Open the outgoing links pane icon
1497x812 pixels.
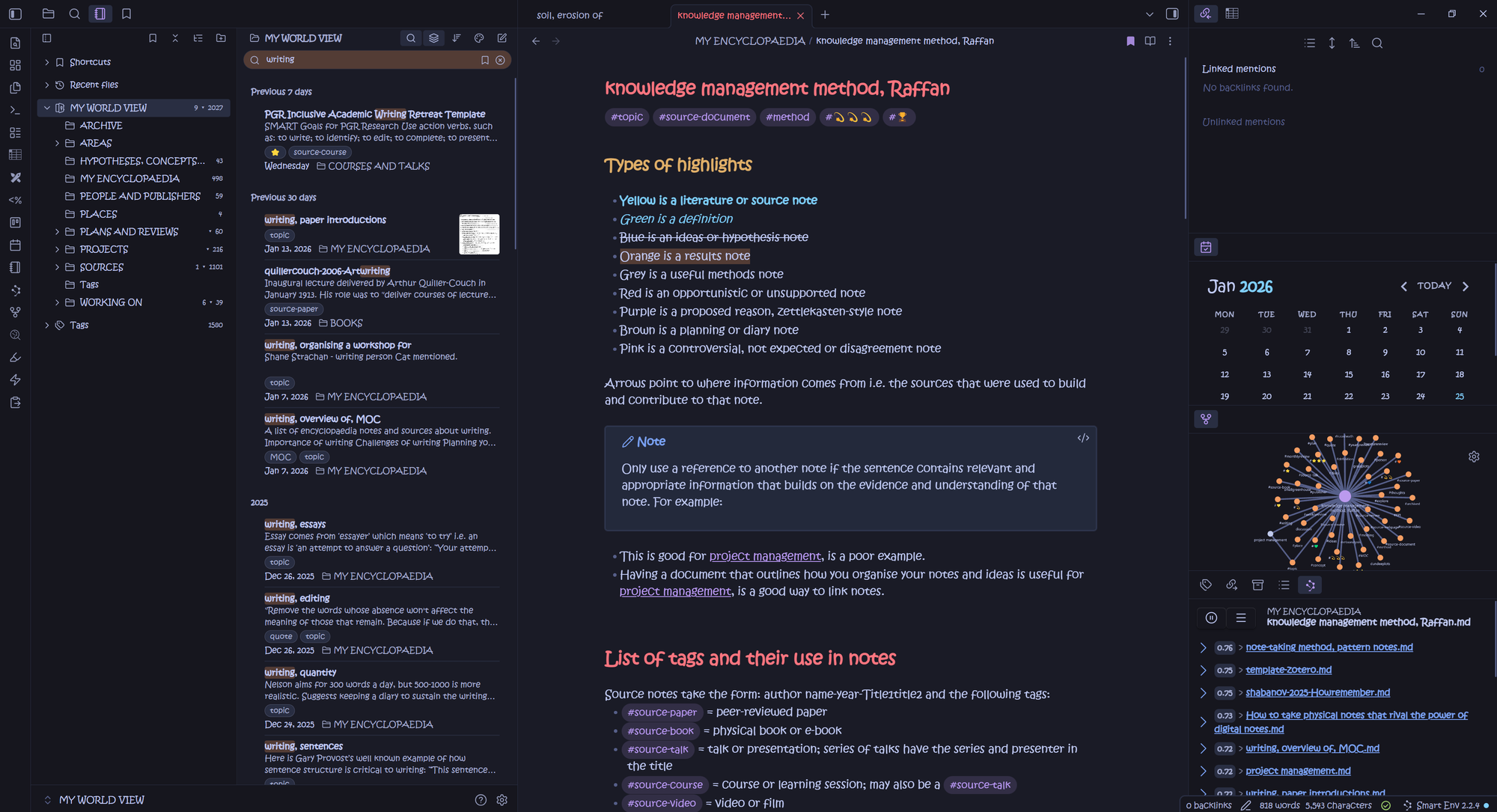coord(1231,585)
